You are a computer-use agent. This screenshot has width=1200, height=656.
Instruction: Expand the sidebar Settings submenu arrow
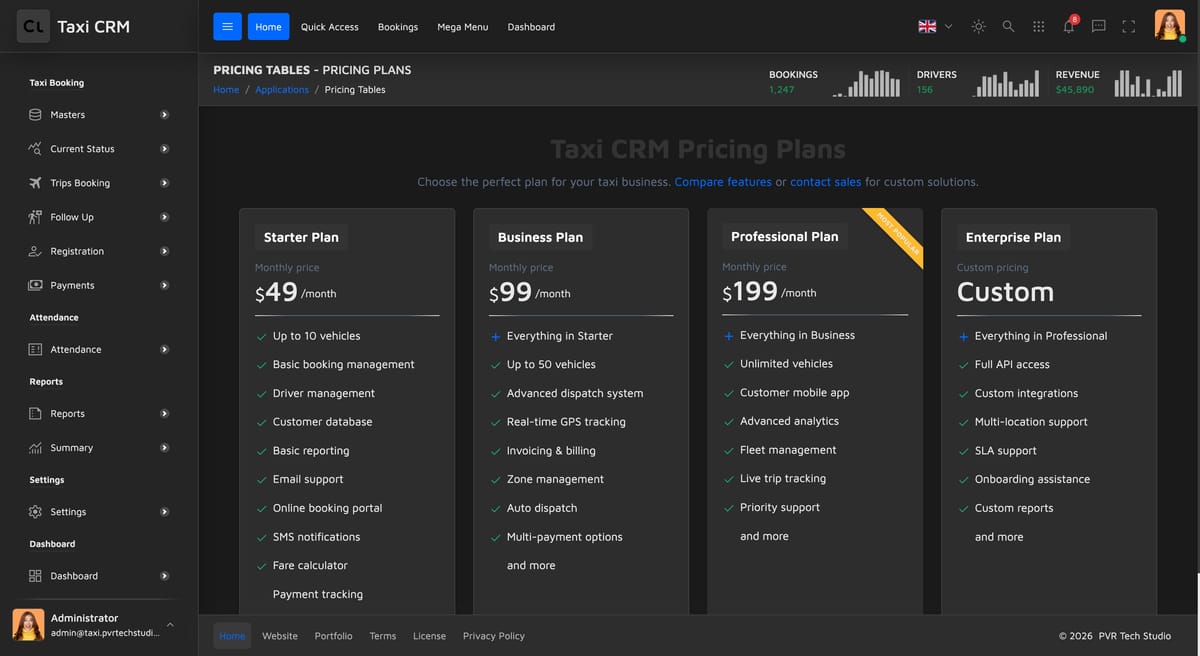164,512
